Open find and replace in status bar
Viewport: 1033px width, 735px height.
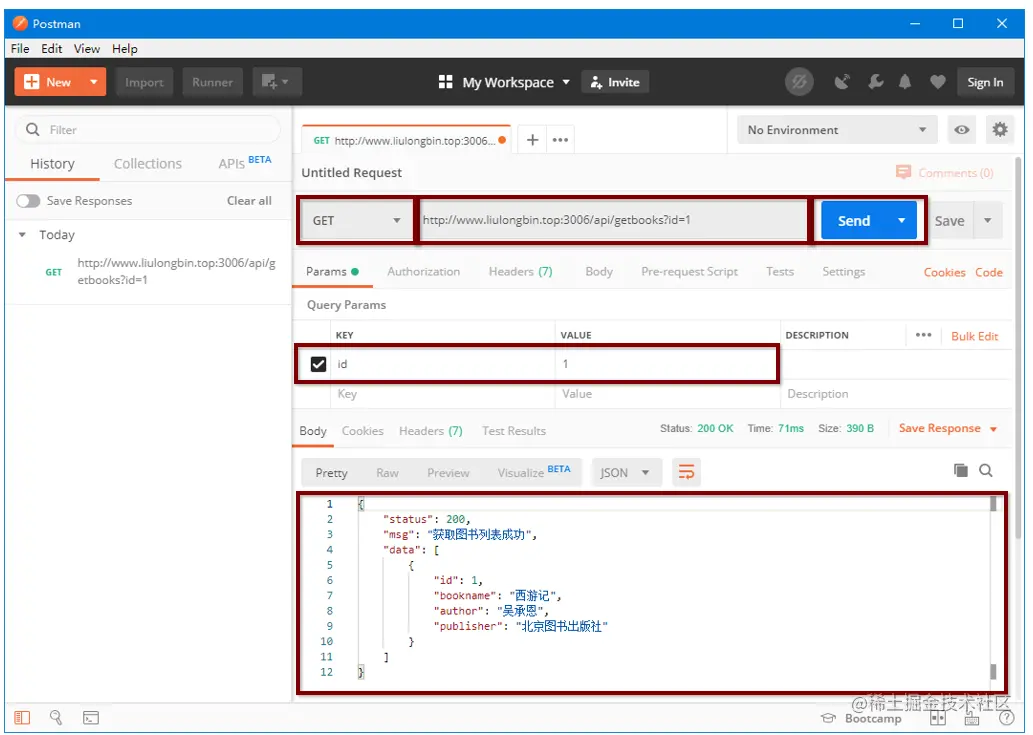(56, 717)
